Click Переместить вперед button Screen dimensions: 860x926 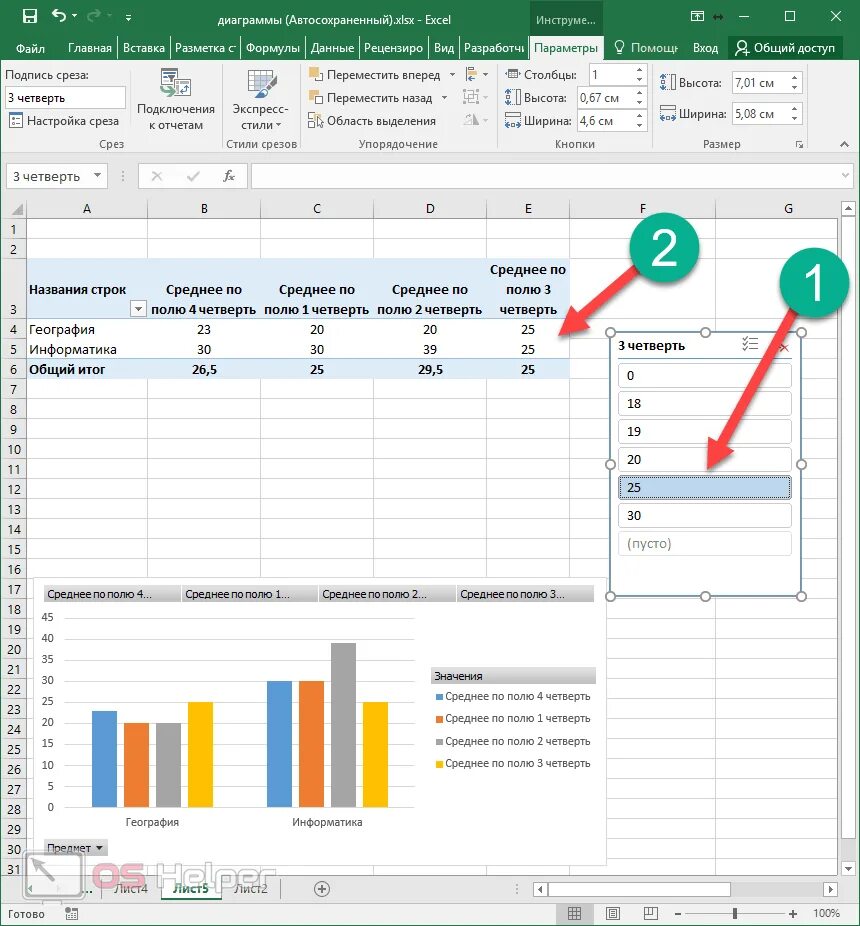click(x=375, y=75)
